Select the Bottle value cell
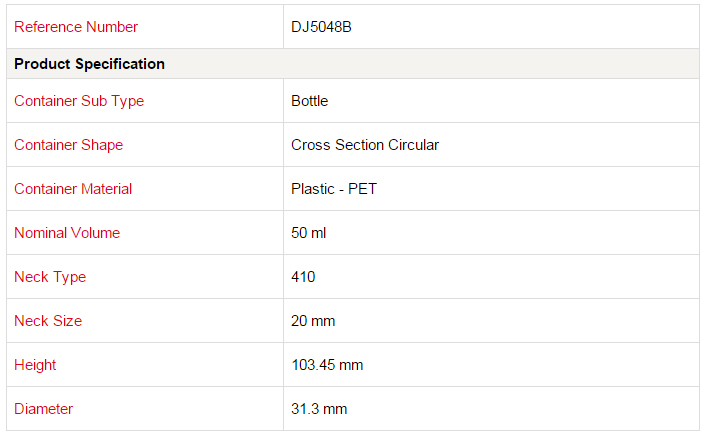 coord(491,101)
